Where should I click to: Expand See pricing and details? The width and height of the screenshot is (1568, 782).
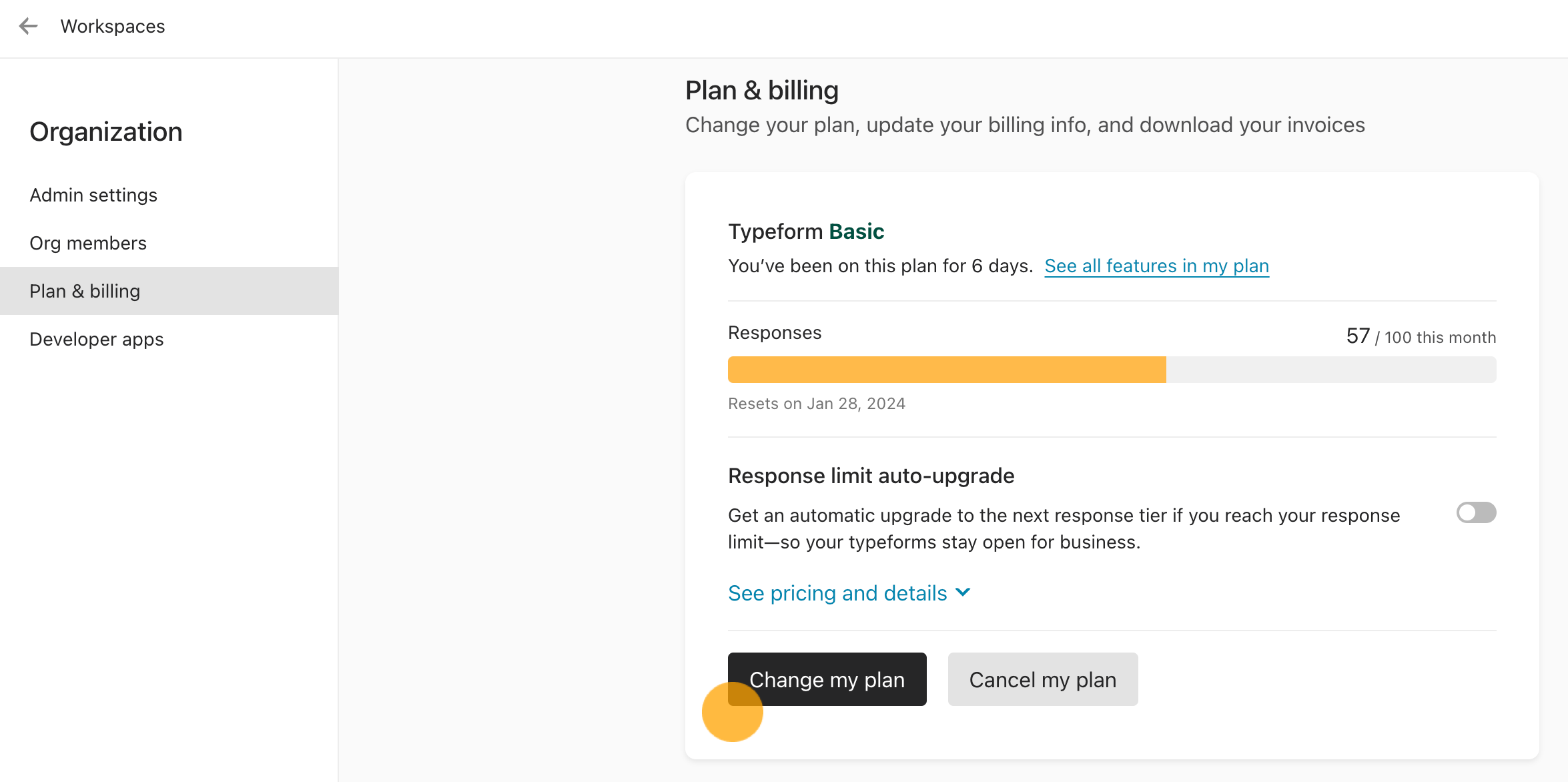[837, 593]
